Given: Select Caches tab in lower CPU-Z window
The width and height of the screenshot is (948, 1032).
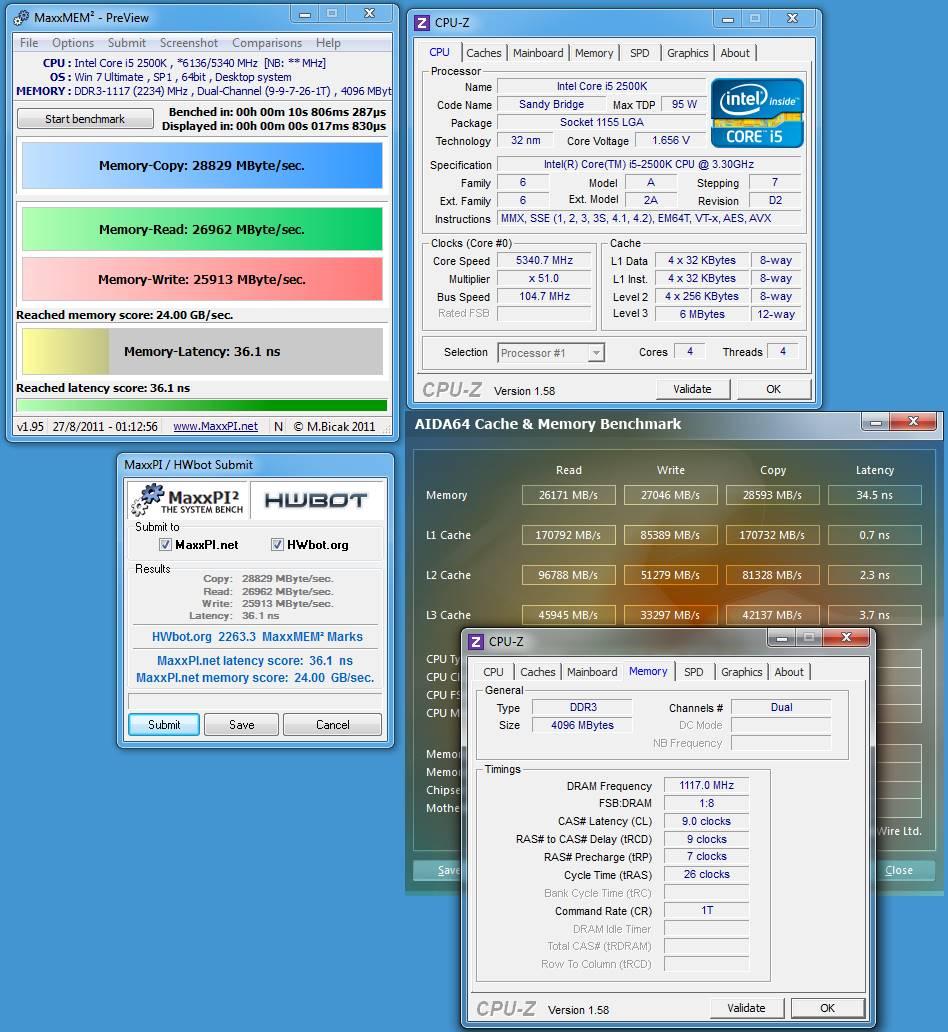Looking at the screenshot, I should (537, 672).
